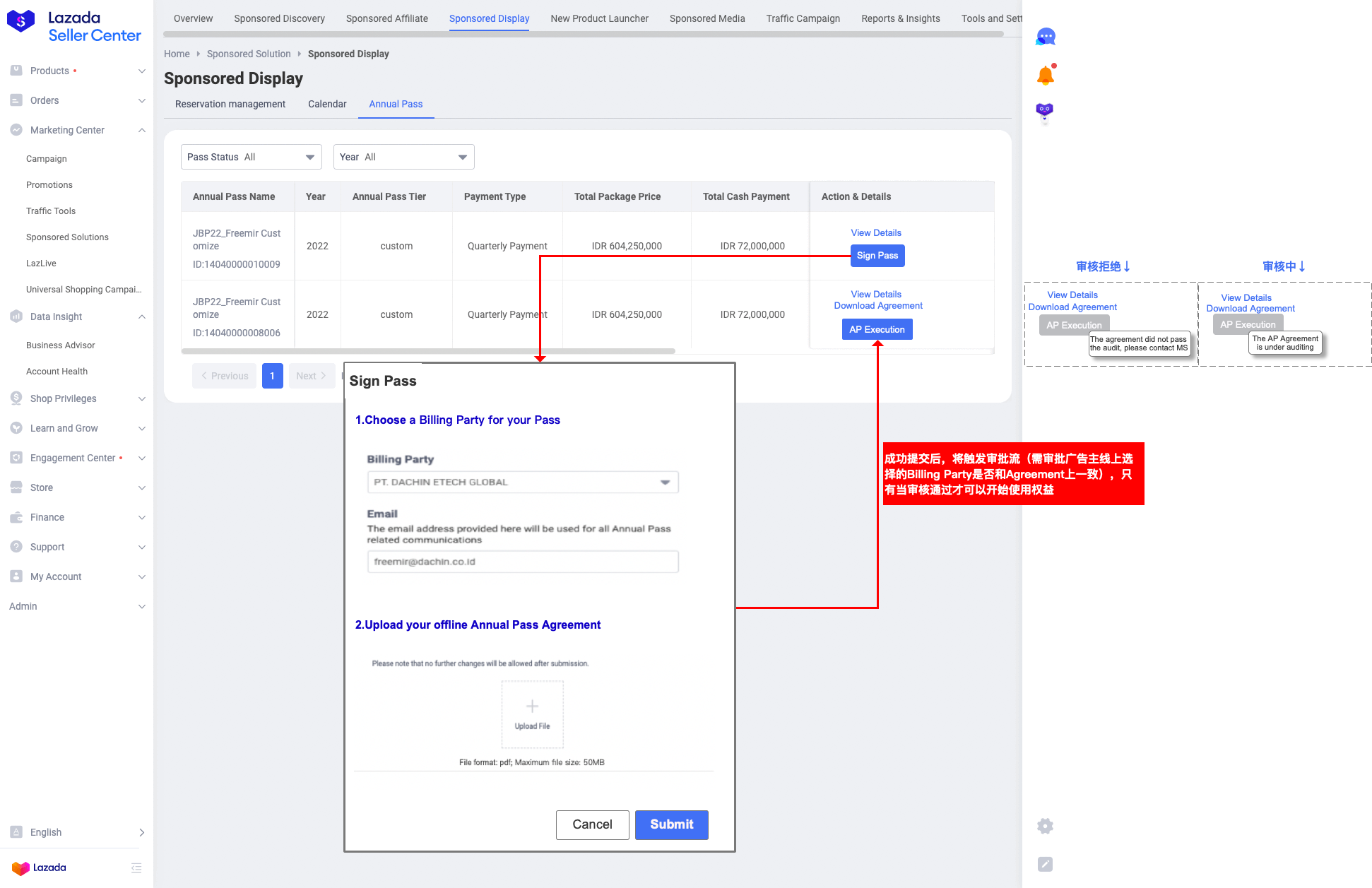Expand the Products sidebar section

(x=141, y=71)
